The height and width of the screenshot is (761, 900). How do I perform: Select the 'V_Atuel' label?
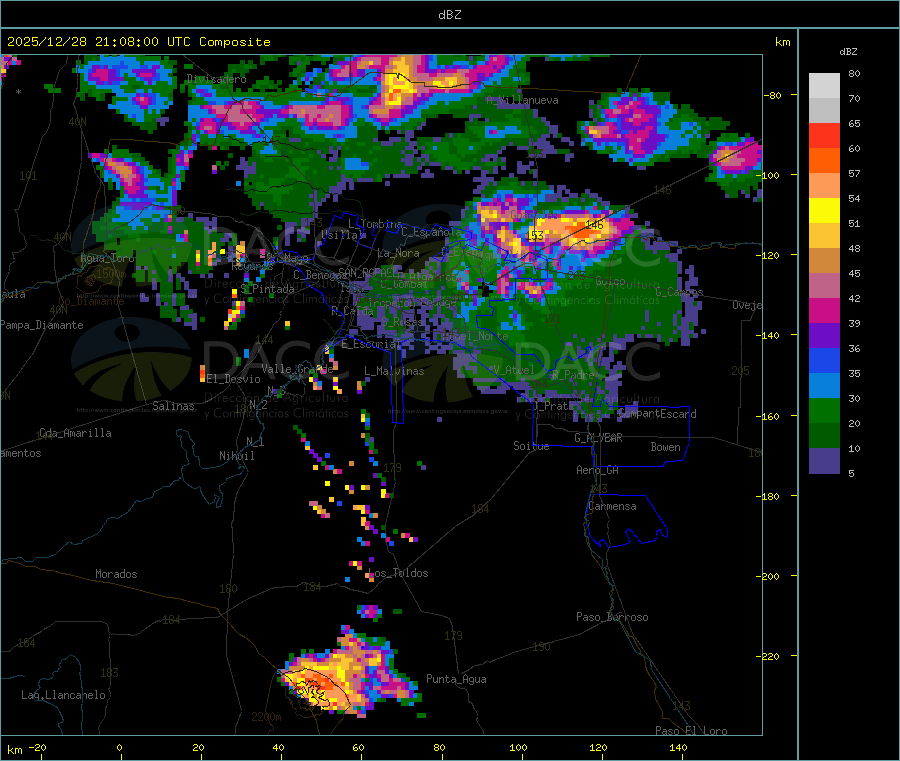513,370
